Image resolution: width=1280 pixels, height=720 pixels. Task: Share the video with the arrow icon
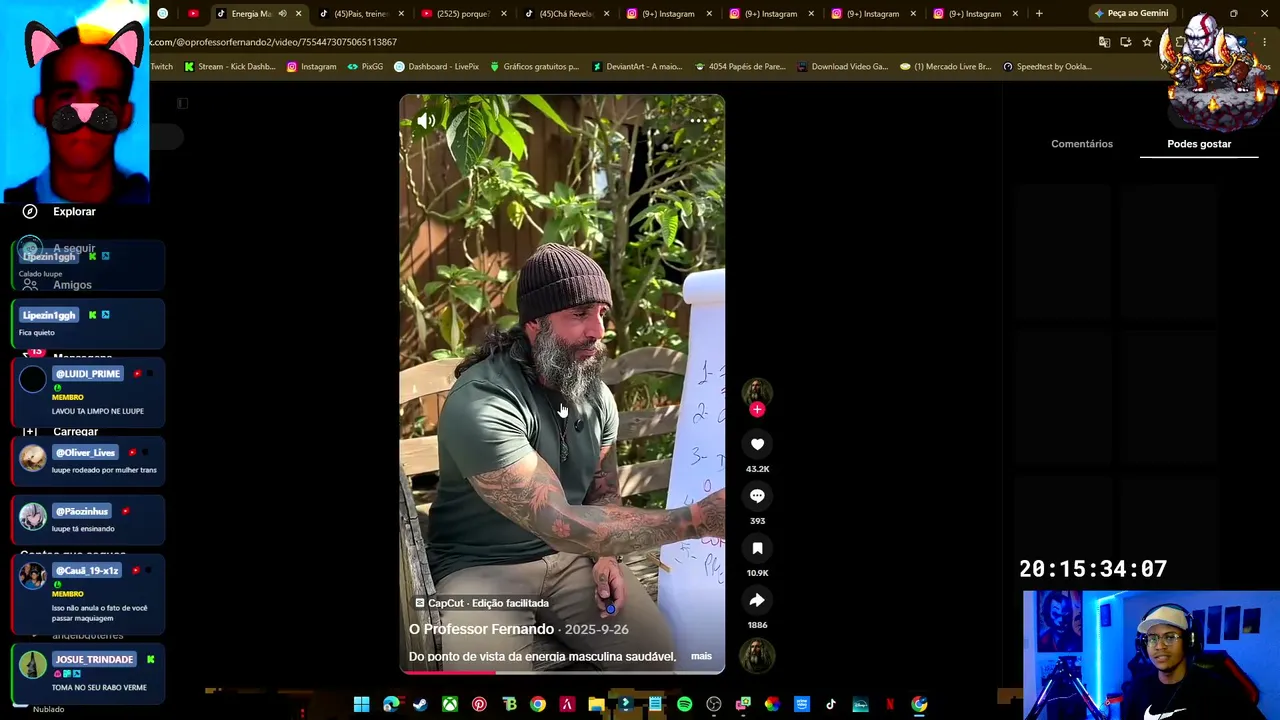pos(757,600)
